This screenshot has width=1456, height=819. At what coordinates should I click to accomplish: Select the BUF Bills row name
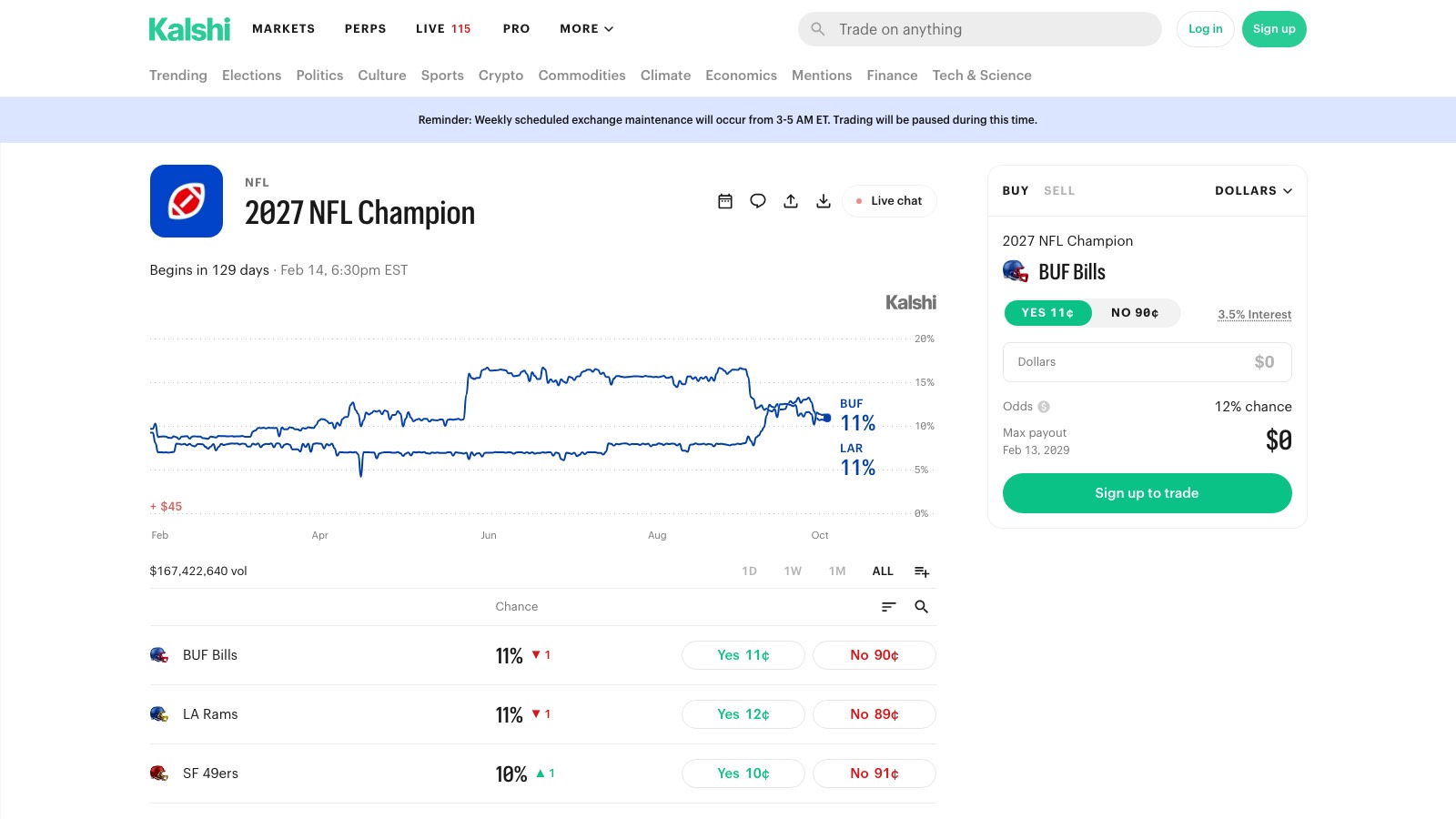[210, 655]
